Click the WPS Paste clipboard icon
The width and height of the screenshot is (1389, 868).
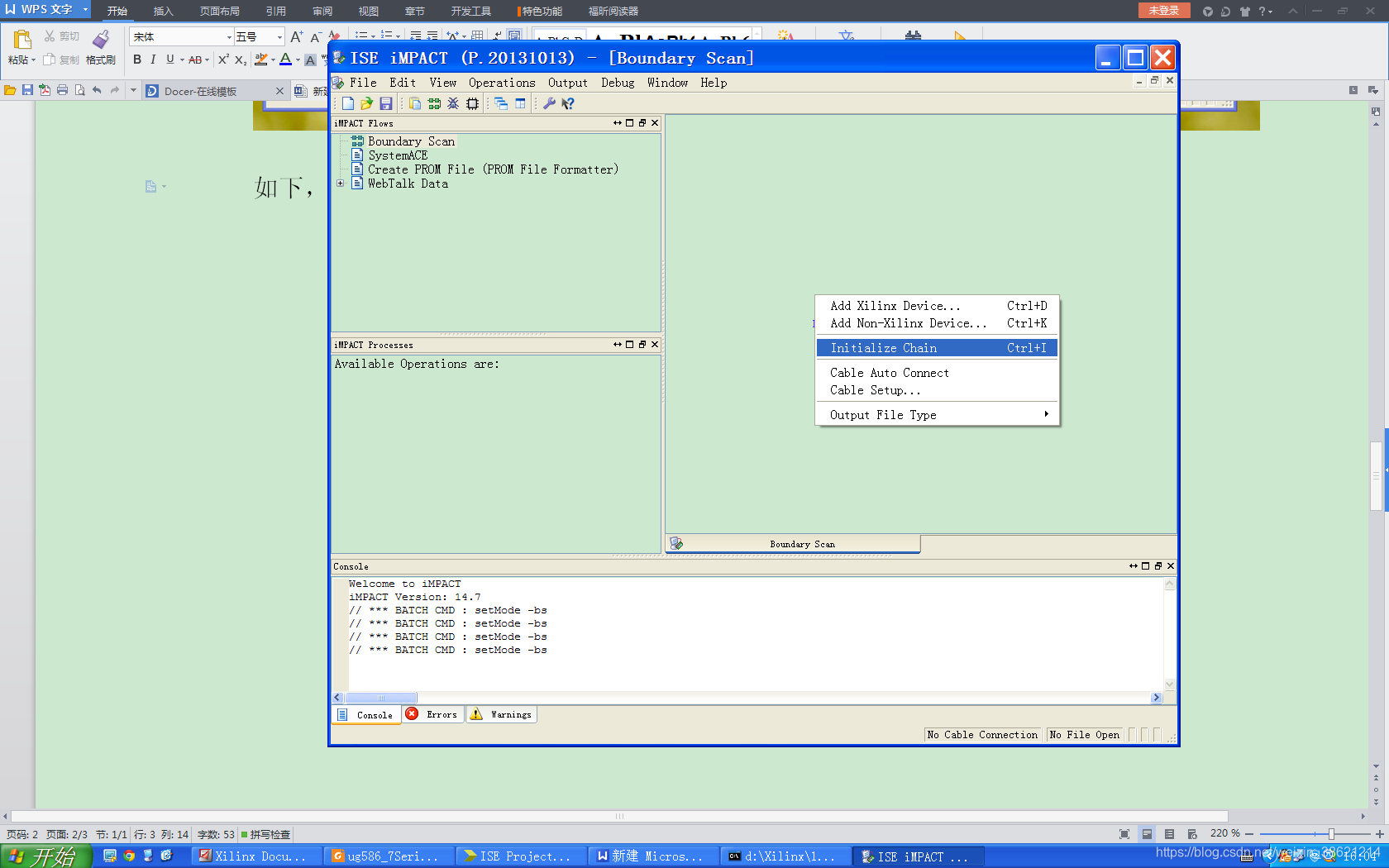tap(22, 39)
